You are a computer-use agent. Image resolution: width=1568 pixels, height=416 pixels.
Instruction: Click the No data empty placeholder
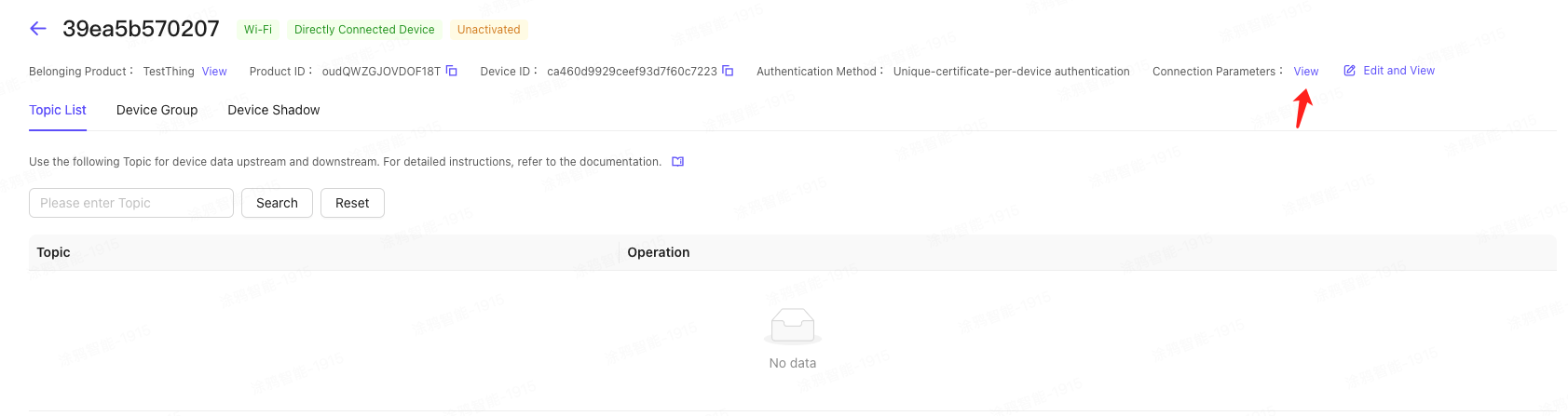(793, 339)
